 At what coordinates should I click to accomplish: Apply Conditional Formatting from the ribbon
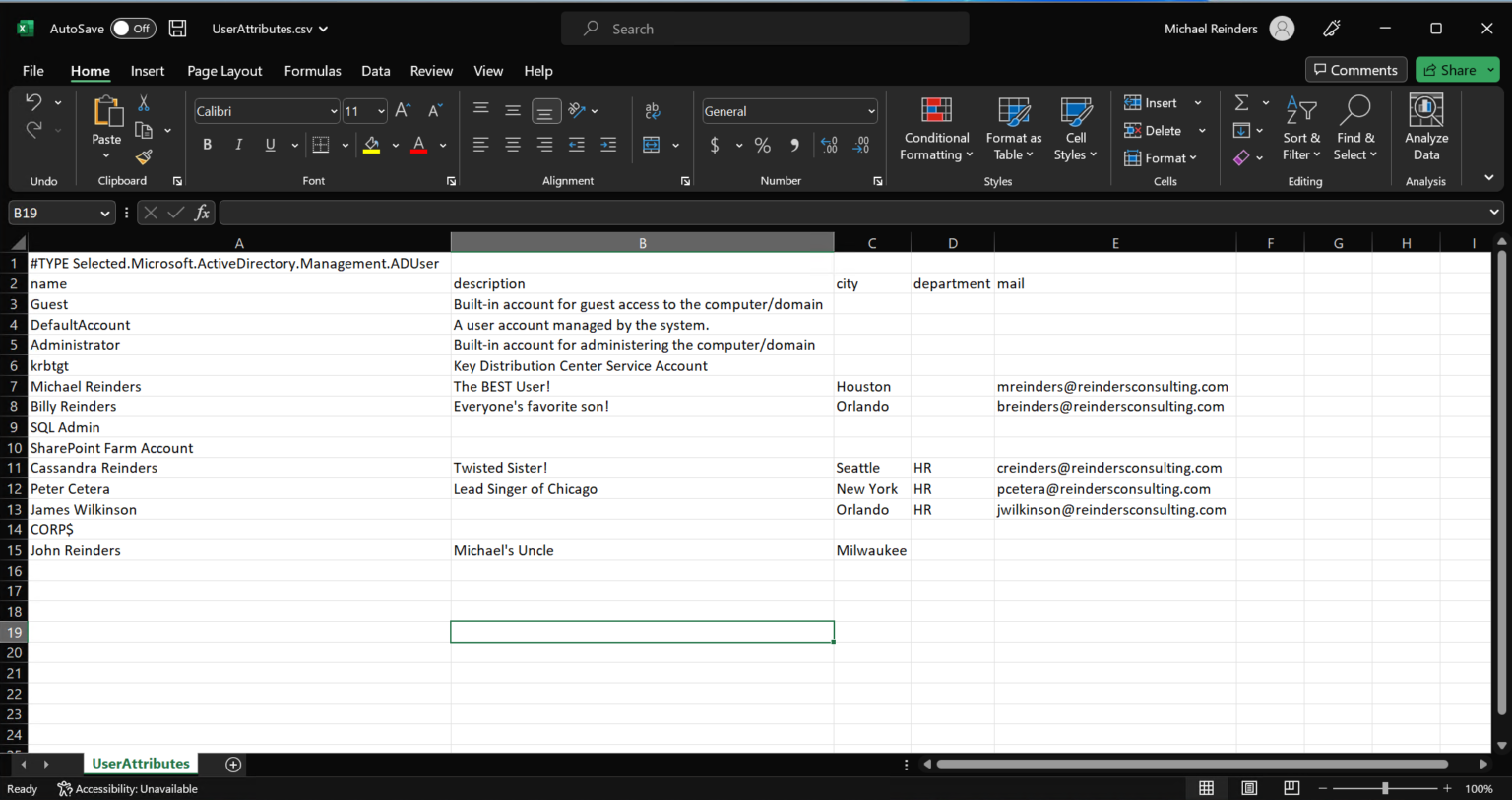pyautogui.click(x=935, y=129)
